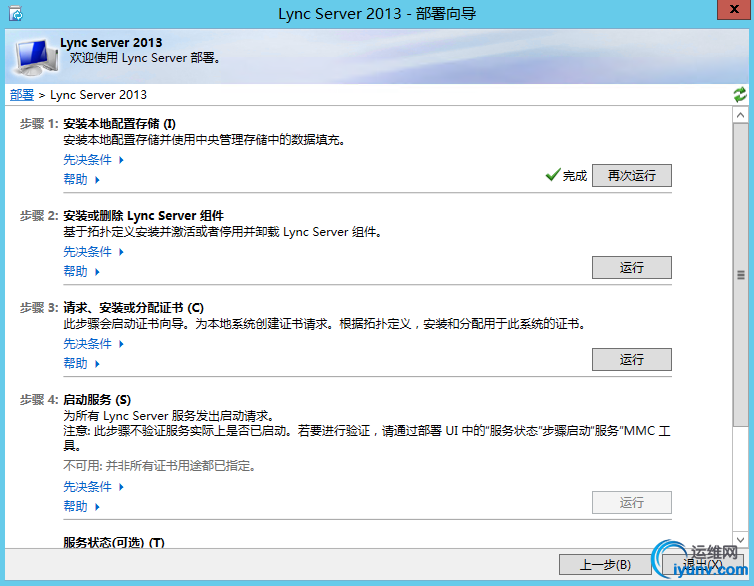Click disabled 运行 button for step 4
The height and width of the screenshot is (586, 754).
(631, 502)
